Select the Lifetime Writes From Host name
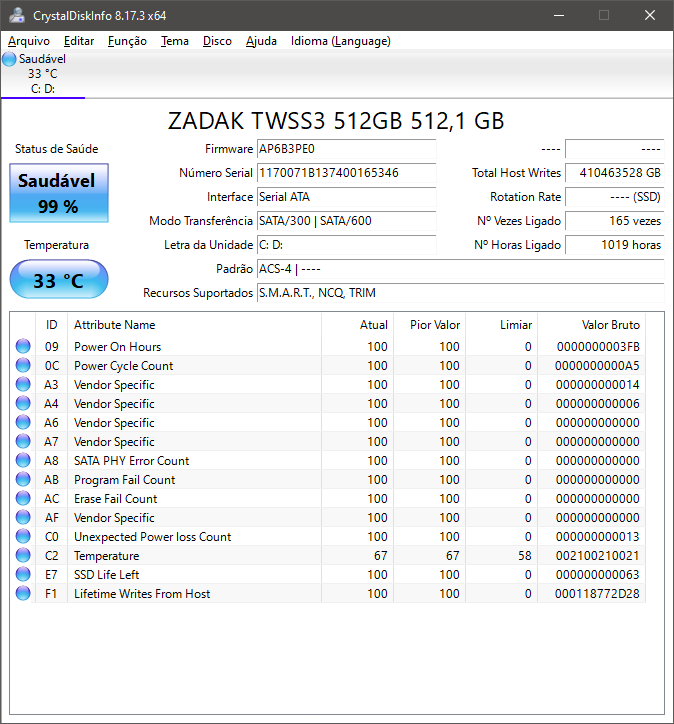The image size is (674, 724). click(142, 594)
